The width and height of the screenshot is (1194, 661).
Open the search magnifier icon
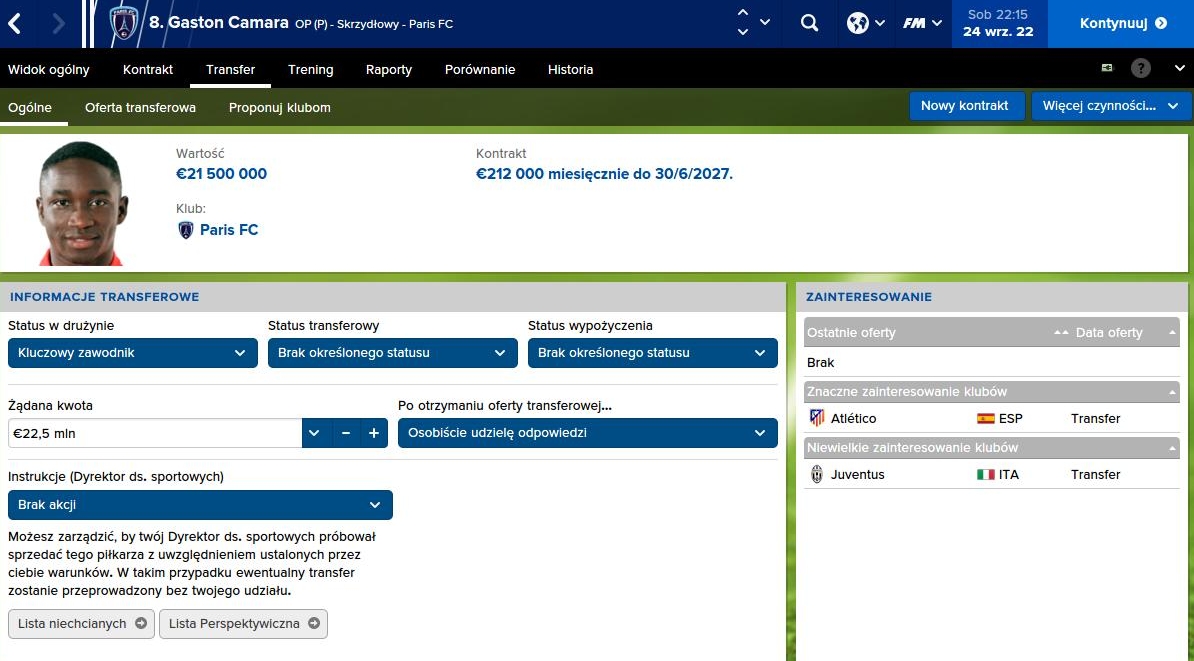(x=810, y=24)
